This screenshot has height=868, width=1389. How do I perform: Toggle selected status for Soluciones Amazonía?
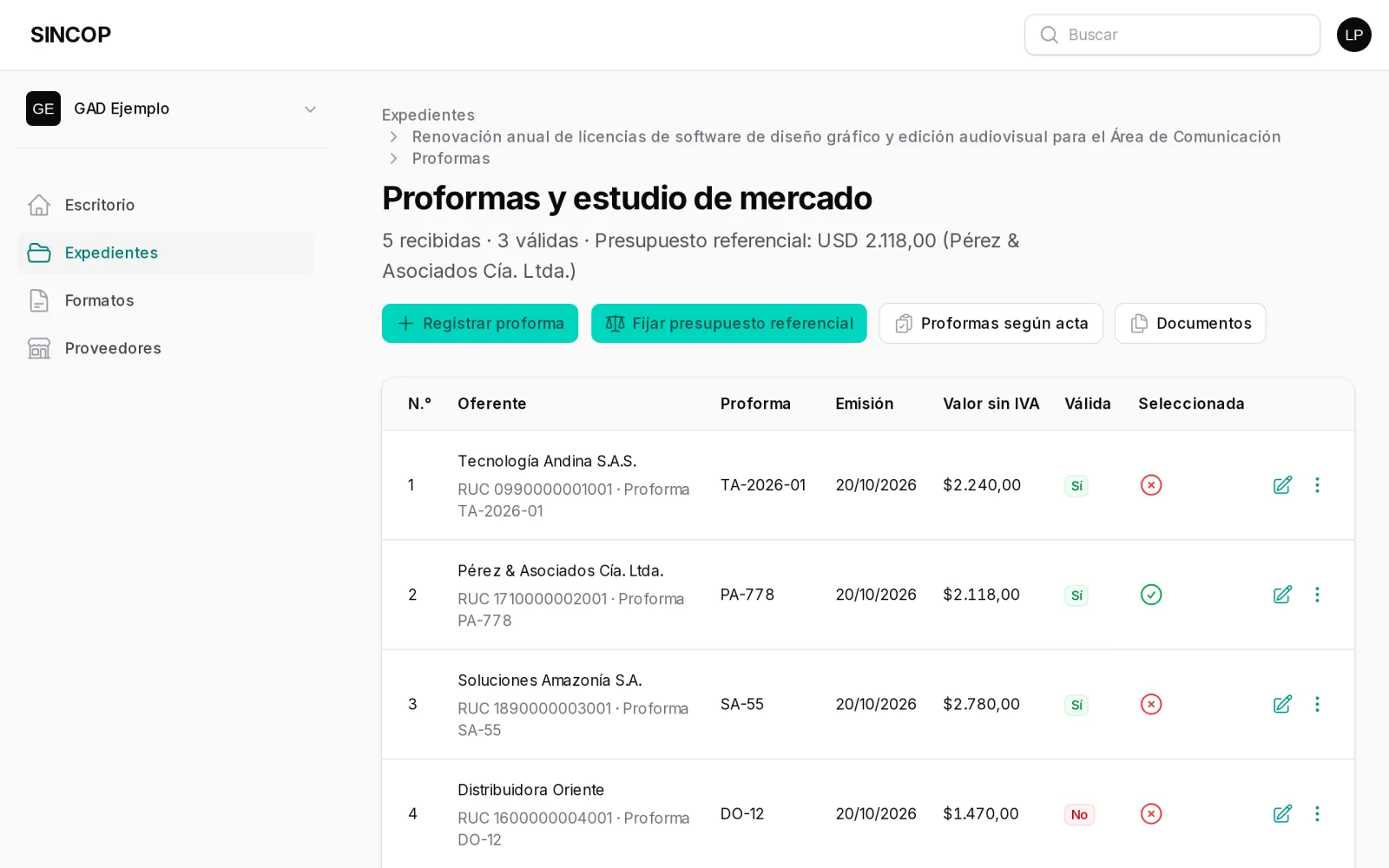(1151, 704)
